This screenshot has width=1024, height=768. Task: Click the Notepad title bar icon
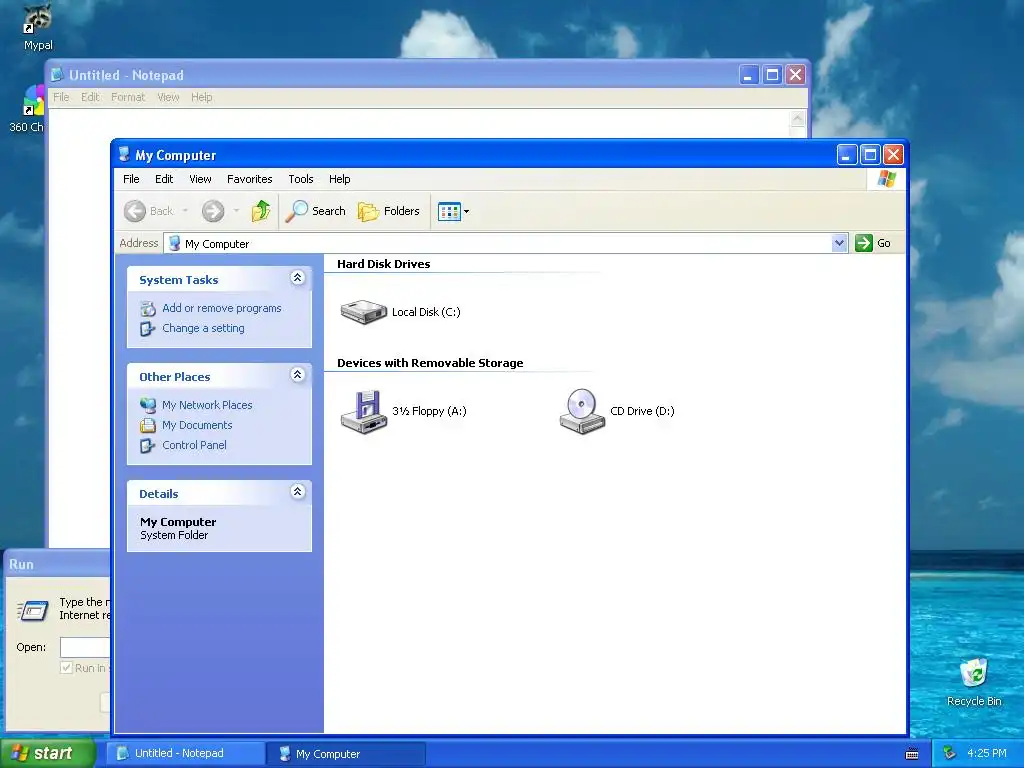point(57,74)
